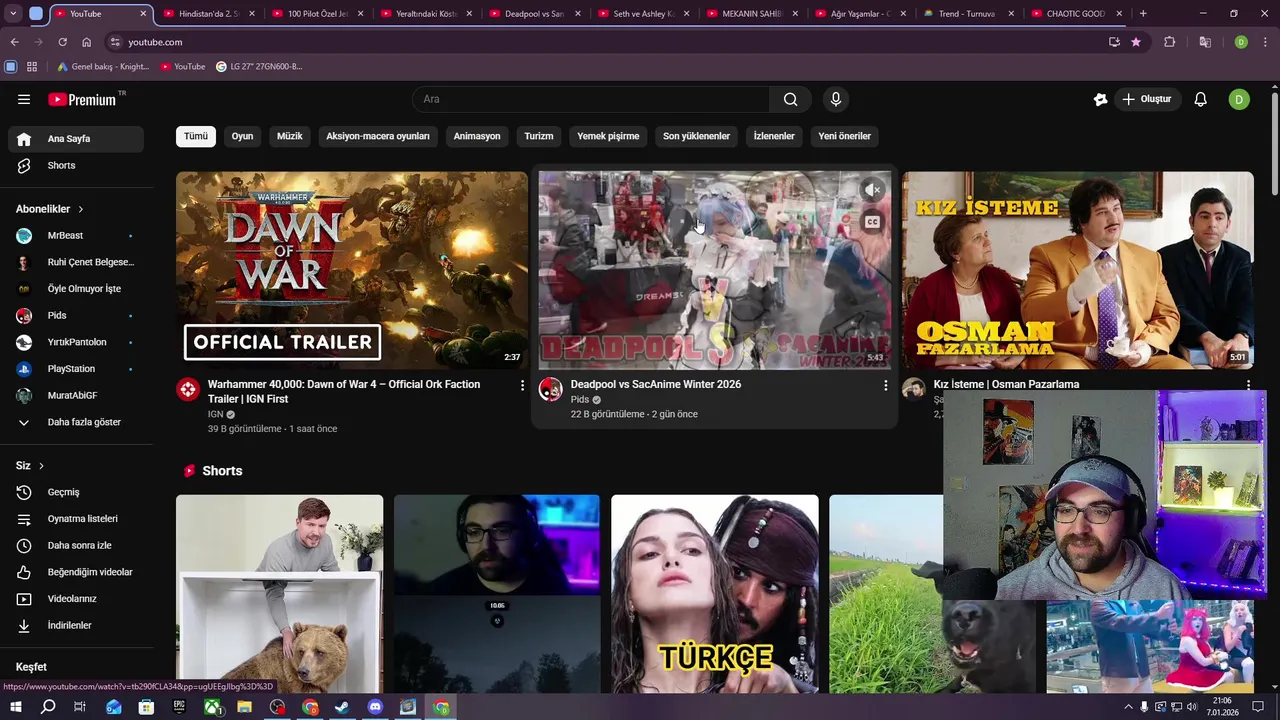The width and height of the screenshot is (1280, 720).
Task: Open İndirilenler downloads in sidebar
Action: (x=76, y=625)
